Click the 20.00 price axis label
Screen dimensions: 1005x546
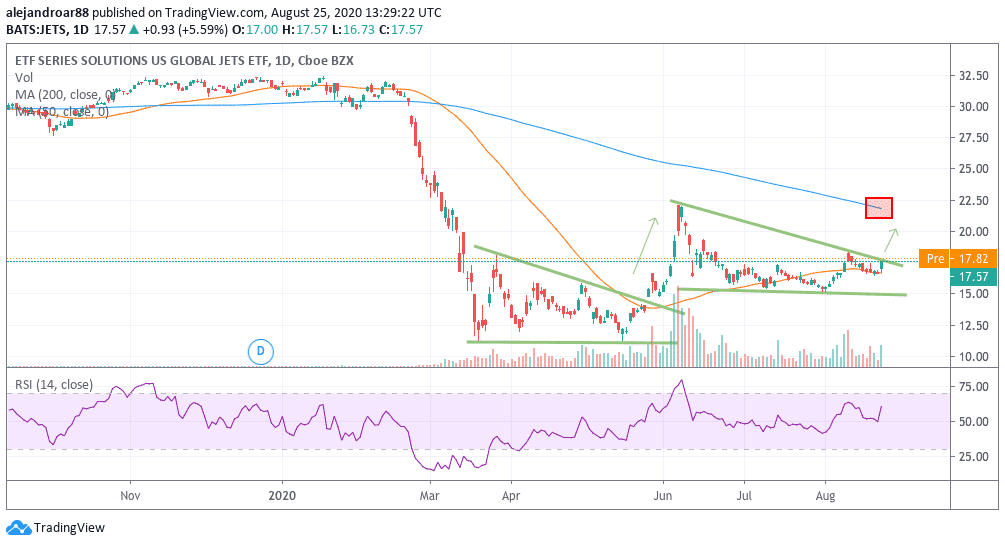pyautogui.click(x=974, y=232)
